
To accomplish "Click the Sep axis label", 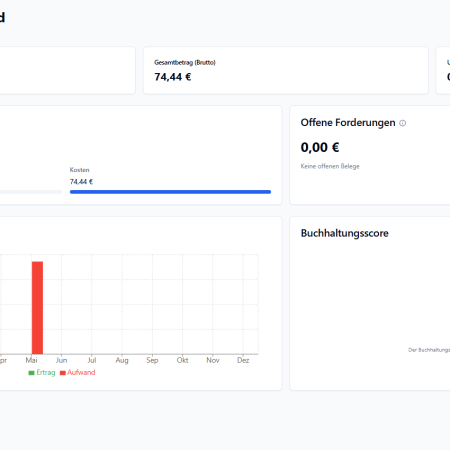I will 152,360.
